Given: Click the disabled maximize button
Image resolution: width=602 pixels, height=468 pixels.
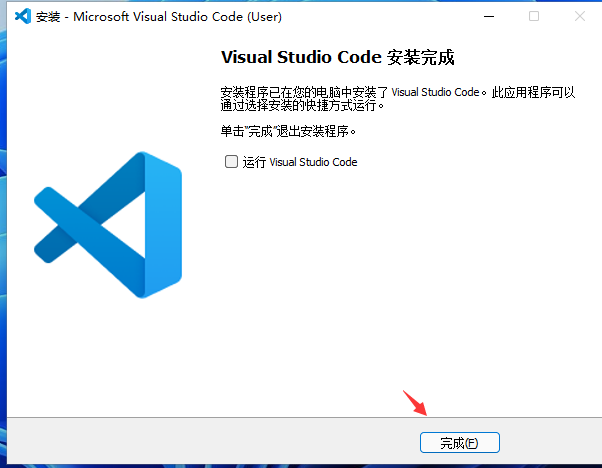Looking at the screenshot, I should 534,16.
